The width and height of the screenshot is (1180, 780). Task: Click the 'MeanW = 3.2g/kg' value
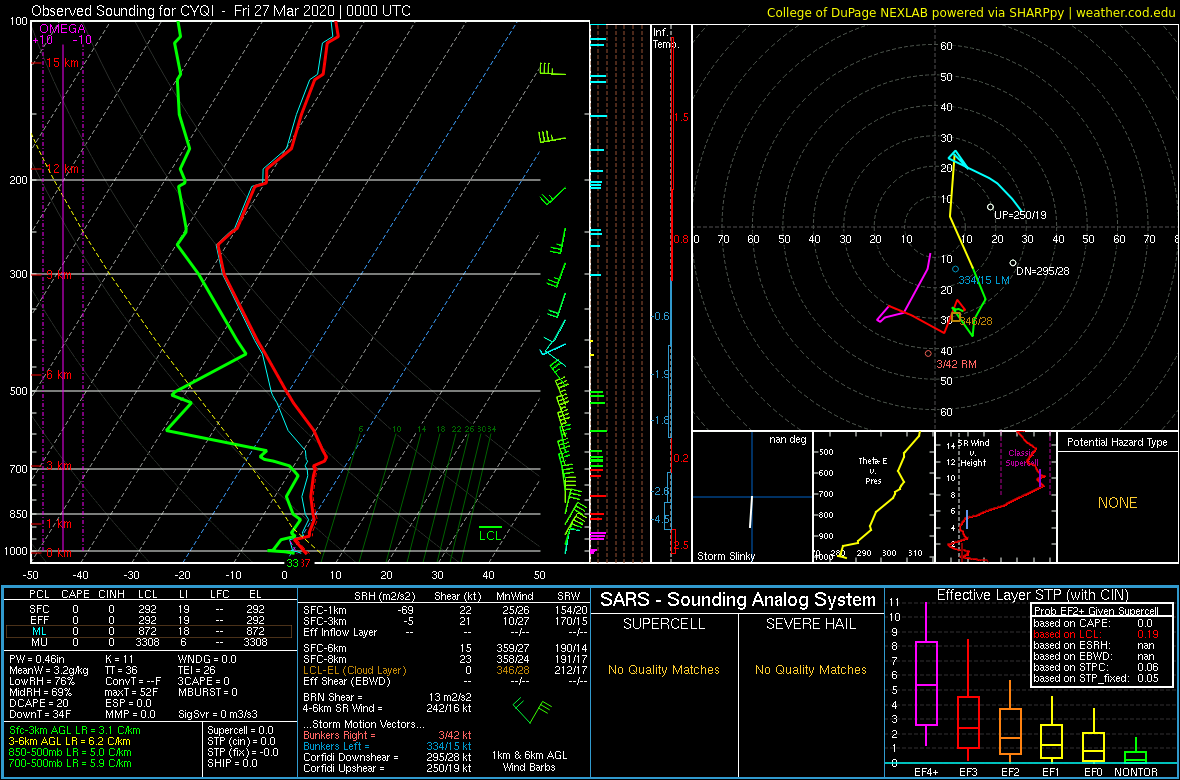tap(48, 669)
